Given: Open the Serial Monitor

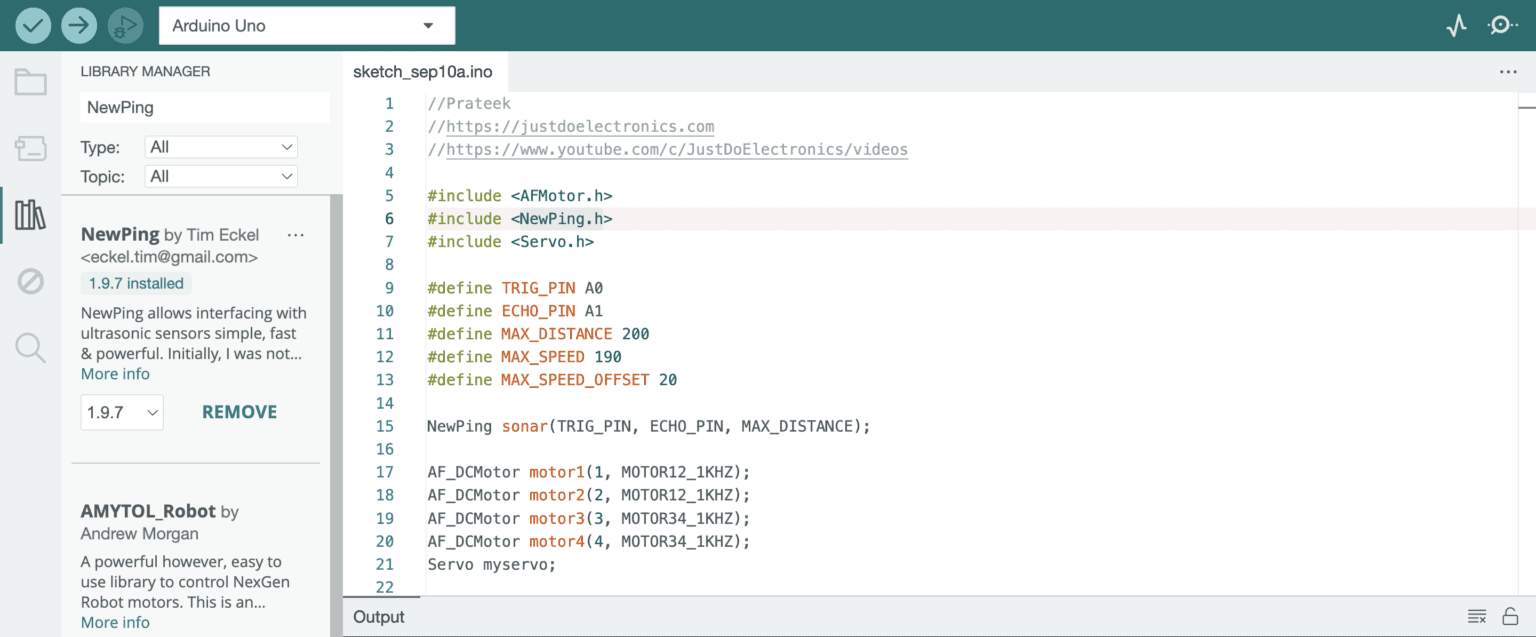Looking at the screenshot, I should 1501,26.
